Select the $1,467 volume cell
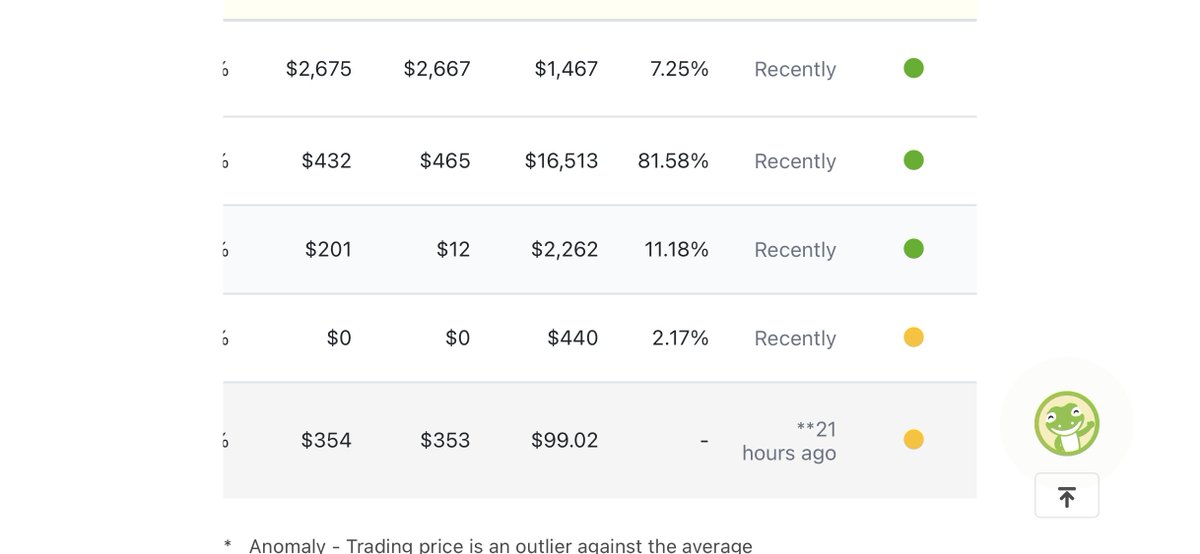This screenshot has width=1200, height=554. tap(566, 69)
